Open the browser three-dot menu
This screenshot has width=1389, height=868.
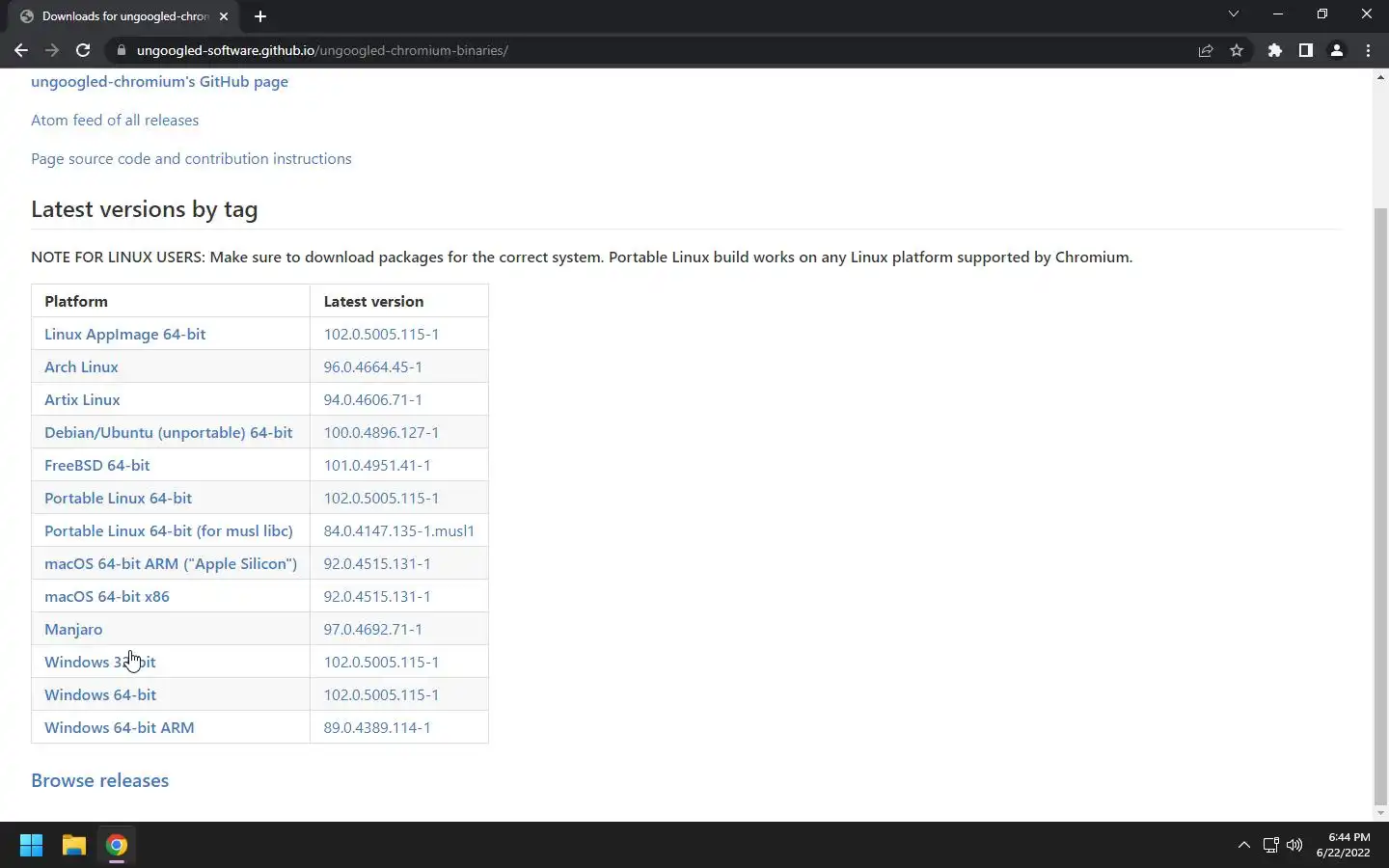1368,50
